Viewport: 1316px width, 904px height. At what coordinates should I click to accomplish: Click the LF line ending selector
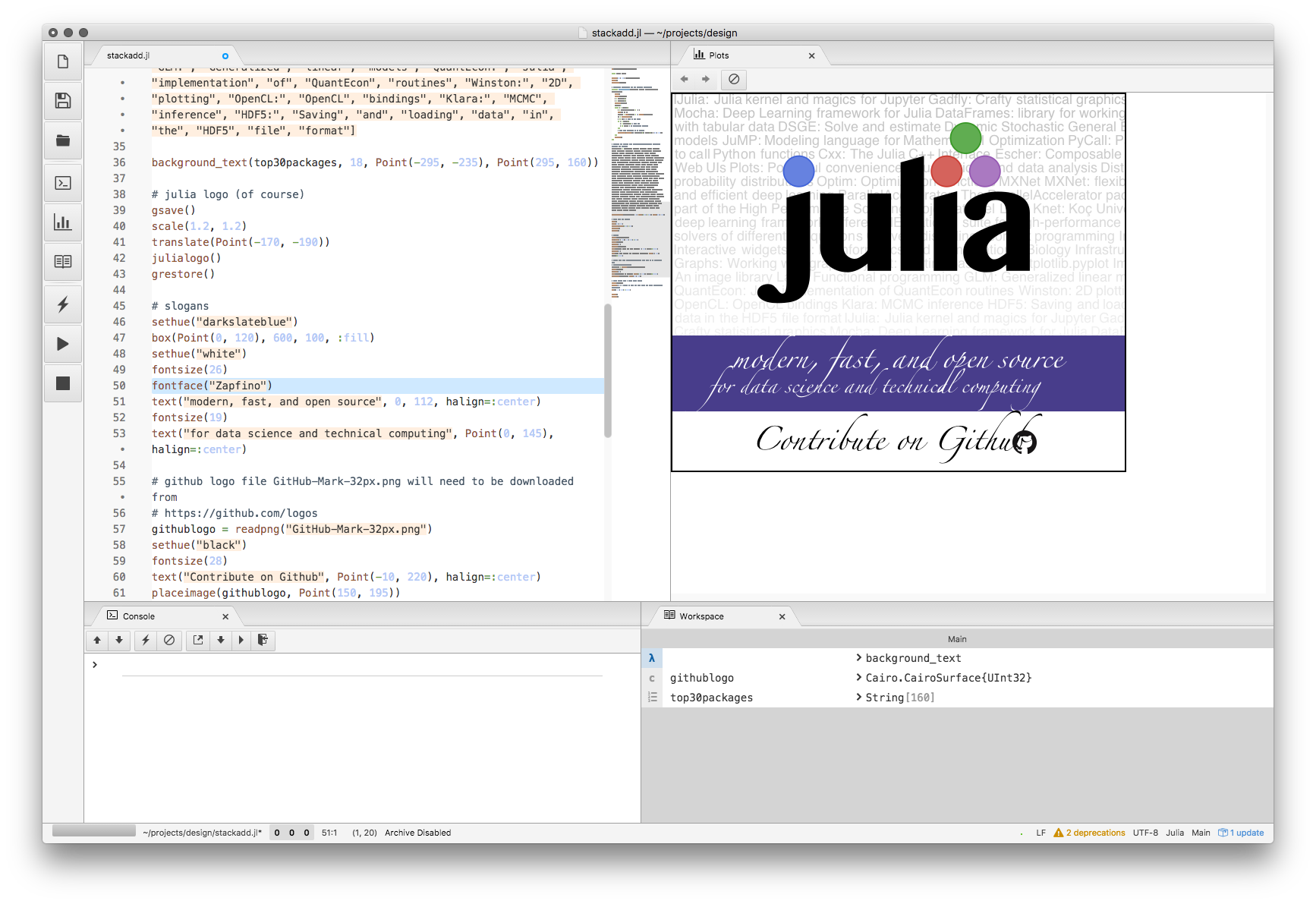1041,833
